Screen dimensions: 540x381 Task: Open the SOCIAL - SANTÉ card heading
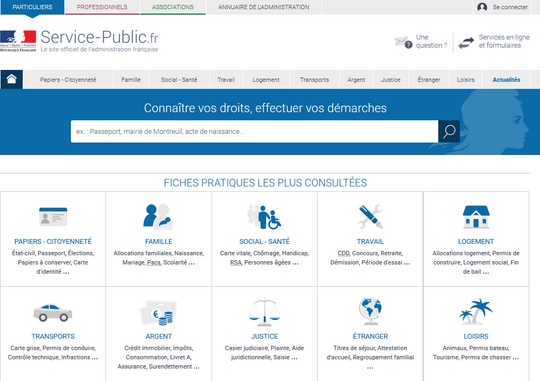tap(264, 241)
